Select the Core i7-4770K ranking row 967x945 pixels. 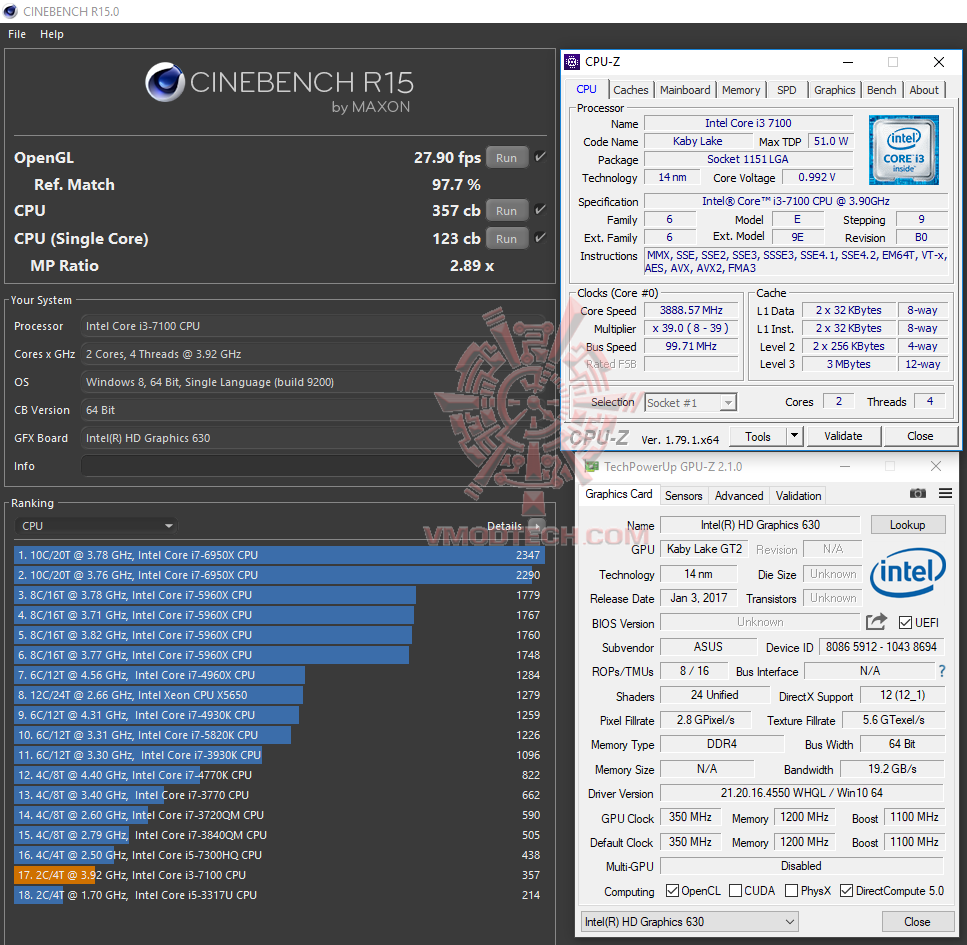tap(279, 775)
